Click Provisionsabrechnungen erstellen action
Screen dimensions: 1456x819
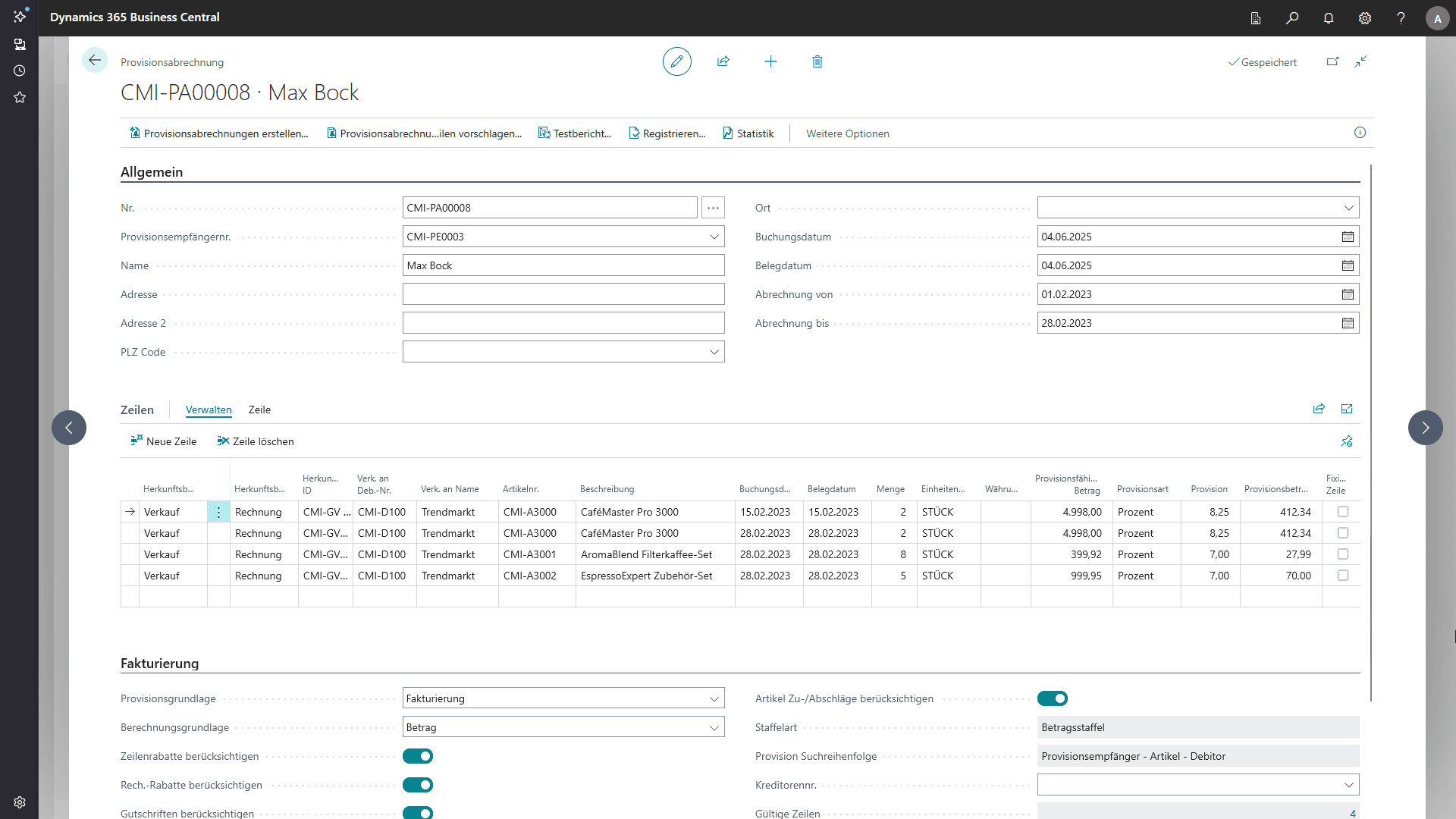[x=219, y=133]
